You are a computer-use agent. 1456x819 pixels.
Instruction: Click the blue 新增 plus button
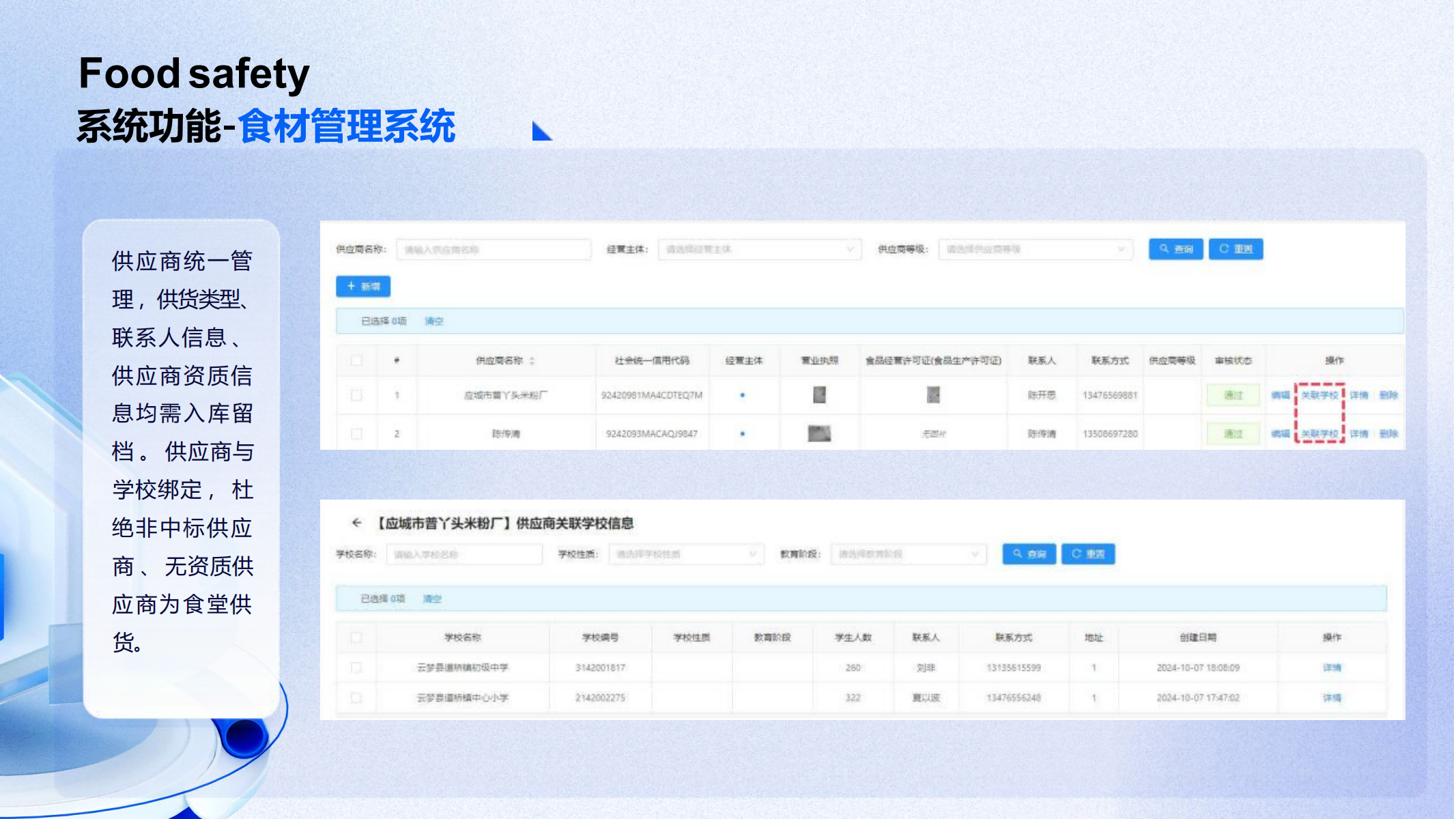(x=363, y=287)
